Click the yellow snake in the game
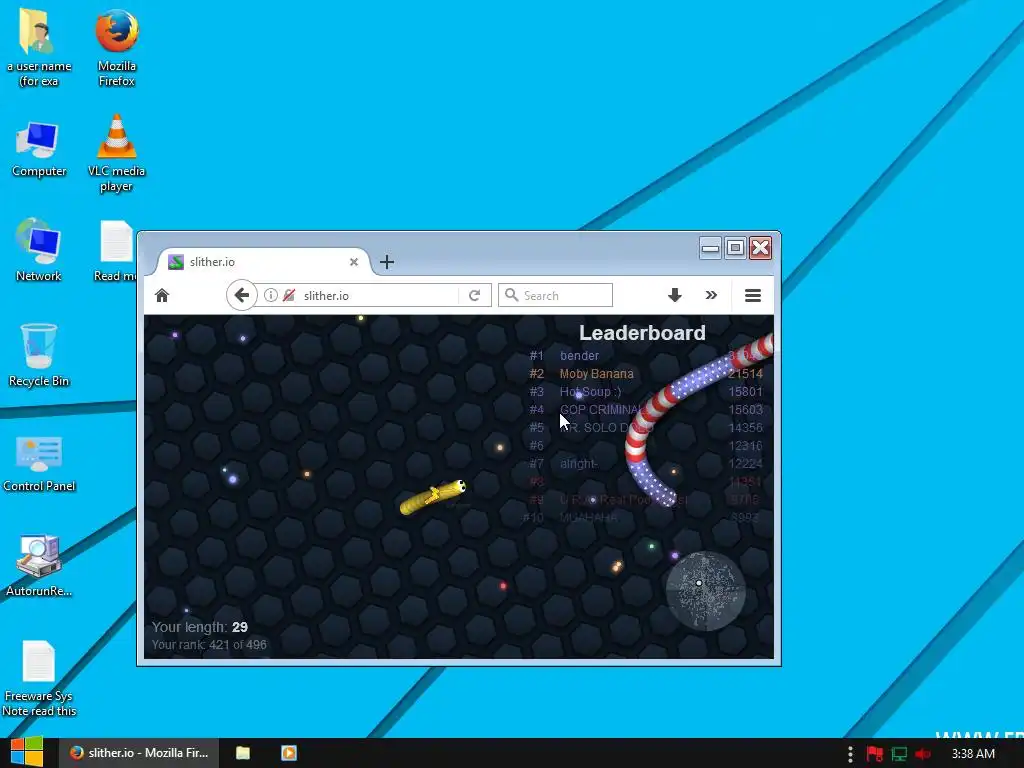The image size is (1024, 768). tap(432, 497)
